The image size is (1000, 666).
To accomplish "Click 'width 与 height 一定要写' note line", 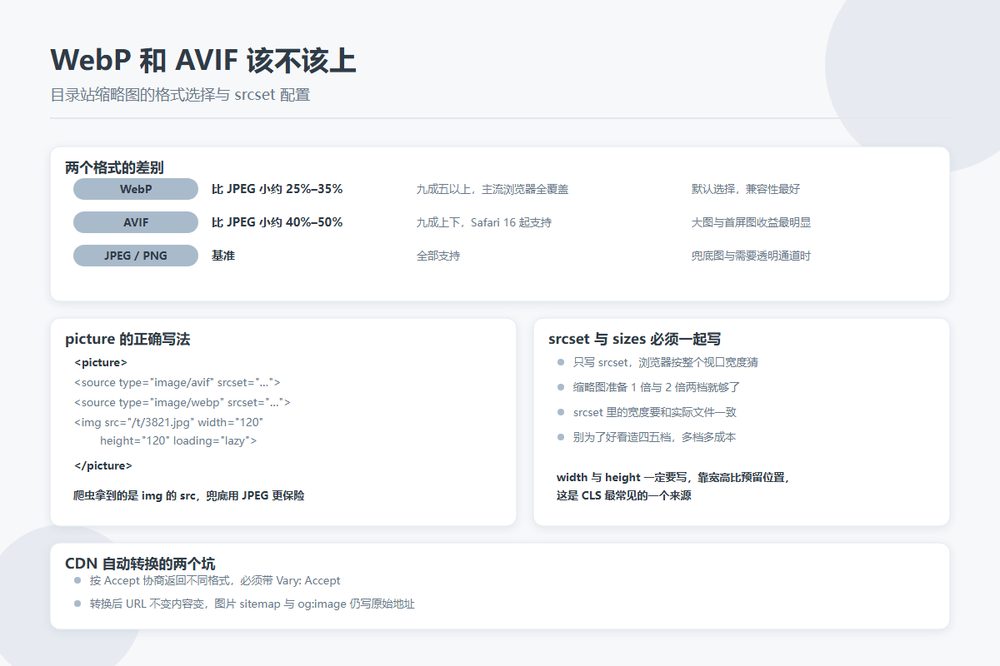I will (673, 477).
